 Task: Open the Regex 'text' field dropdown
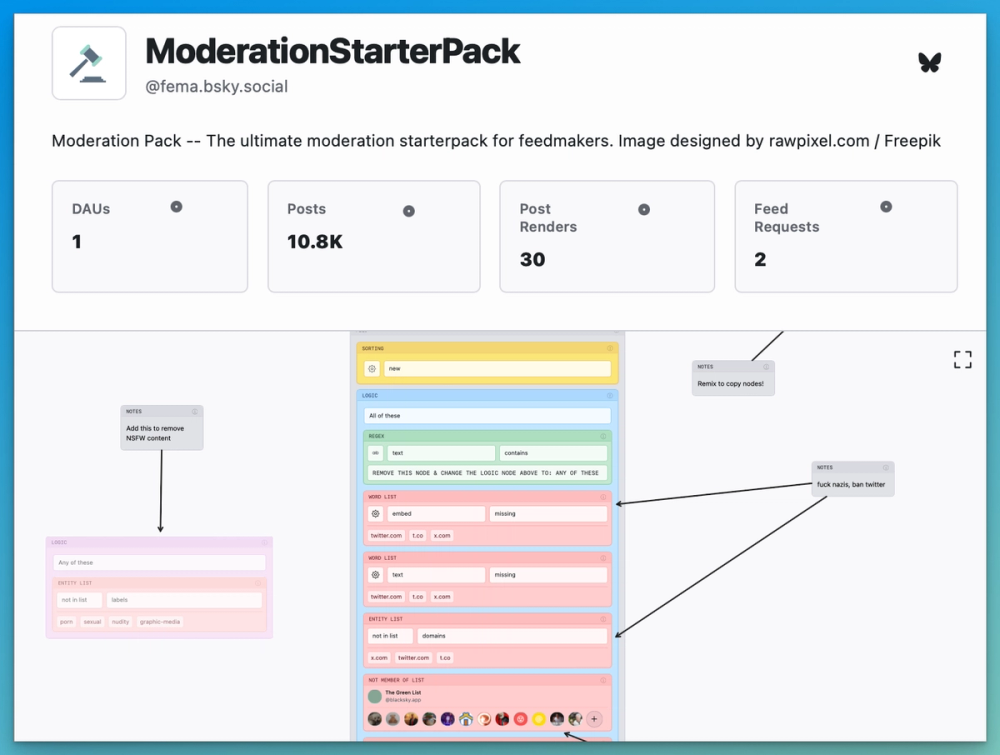pos(441,453)
